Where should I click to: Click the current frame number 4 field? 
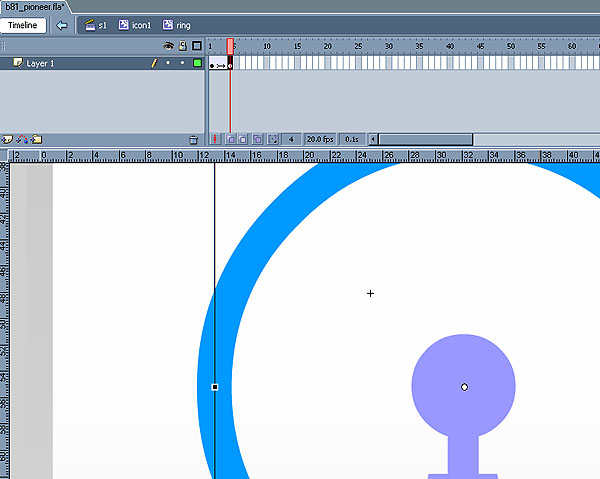[x=291, y=139]
